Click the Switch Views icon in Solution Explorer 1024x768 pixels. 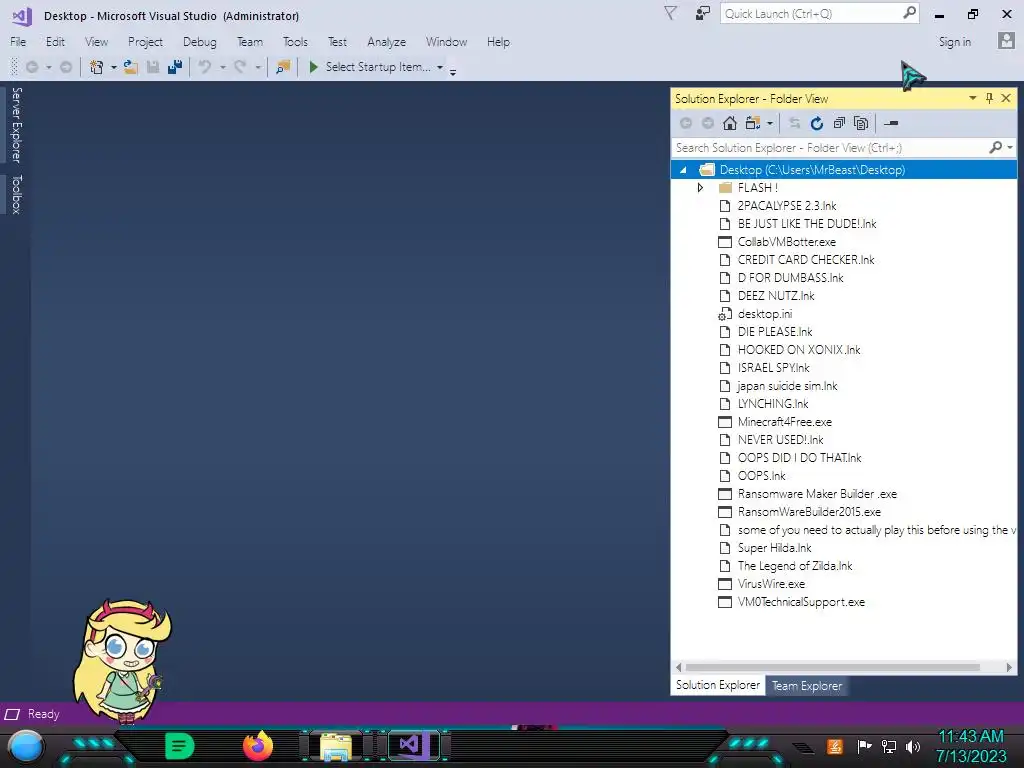point(753,123)
